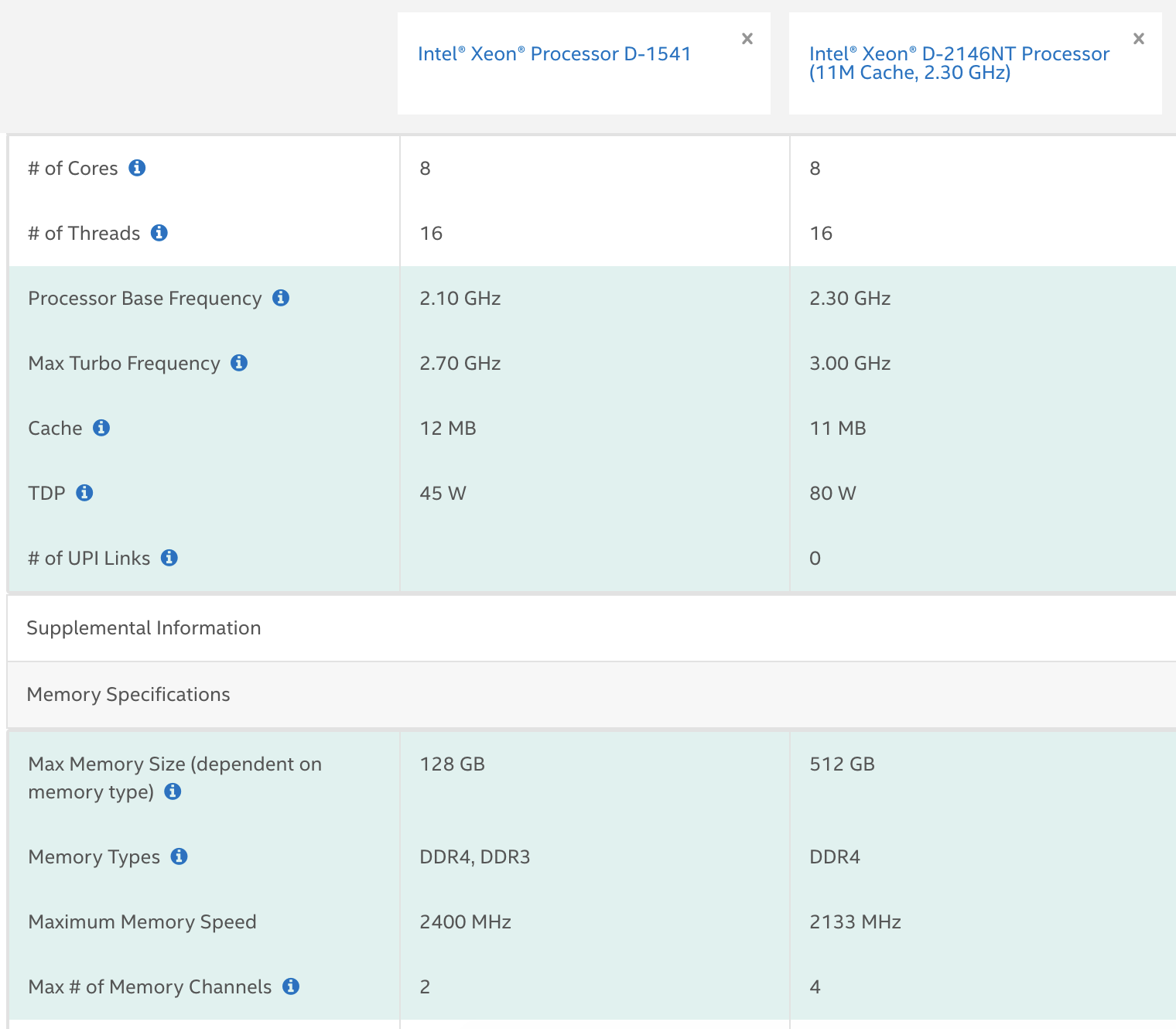The image size is (1176, 1029).
Task: Open Intel Xeon D-2146NT Processor link
Action: click(959, 63)
